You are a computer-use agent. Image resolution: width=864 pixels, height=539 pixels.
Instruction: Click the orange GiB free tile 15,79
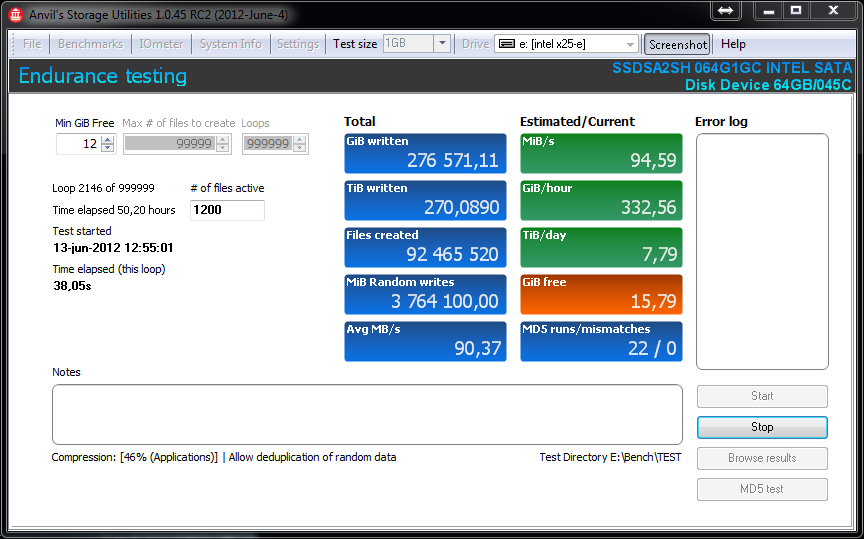click(x=601, y=294)
